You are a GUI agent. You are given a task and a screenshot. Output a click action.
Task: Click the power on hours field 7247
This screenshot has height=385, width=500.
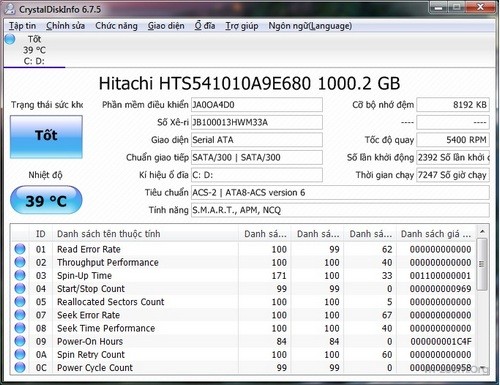(453, 175)
